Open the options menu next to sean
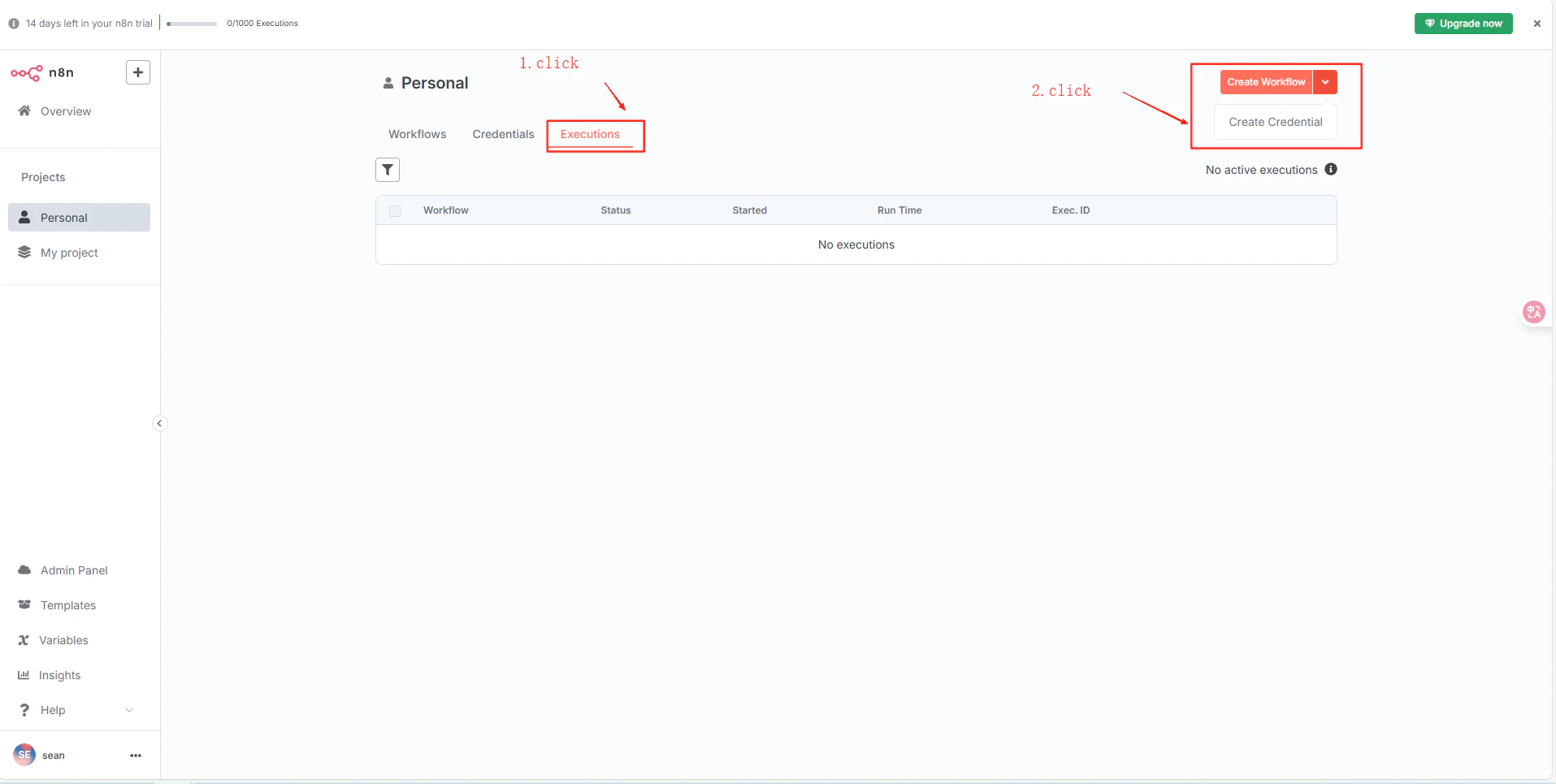Viewport: 1556px width, 784px height. click(x=135, y=755)
